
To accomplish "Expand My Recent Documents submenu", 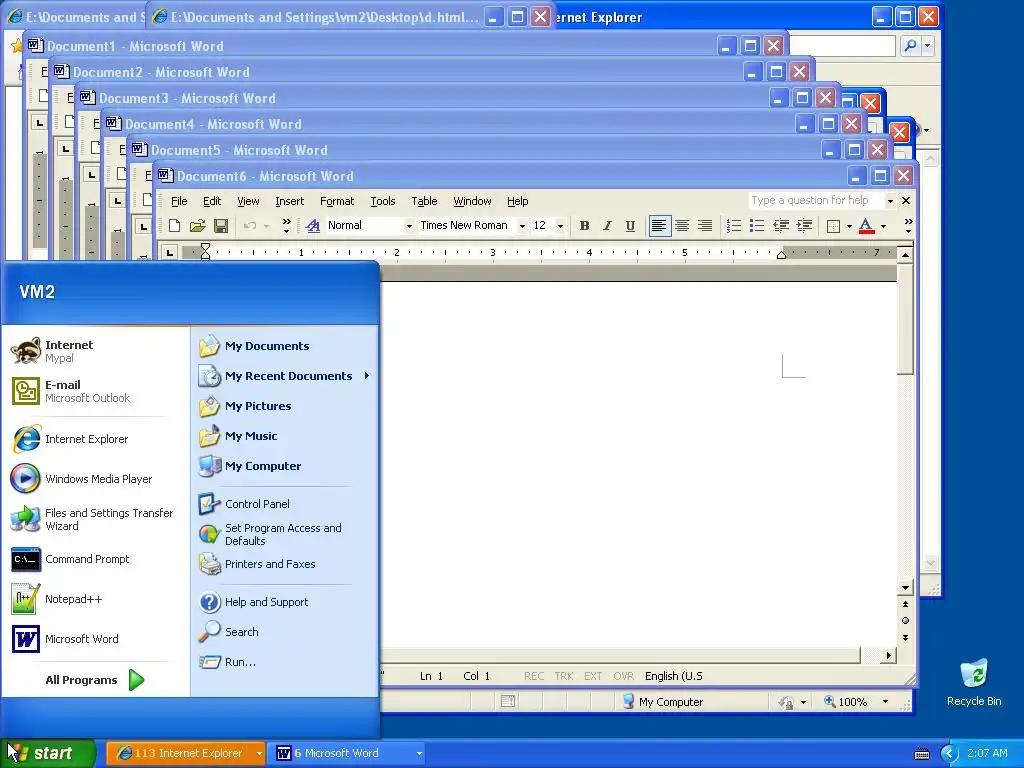I will [x=285, y=376].
